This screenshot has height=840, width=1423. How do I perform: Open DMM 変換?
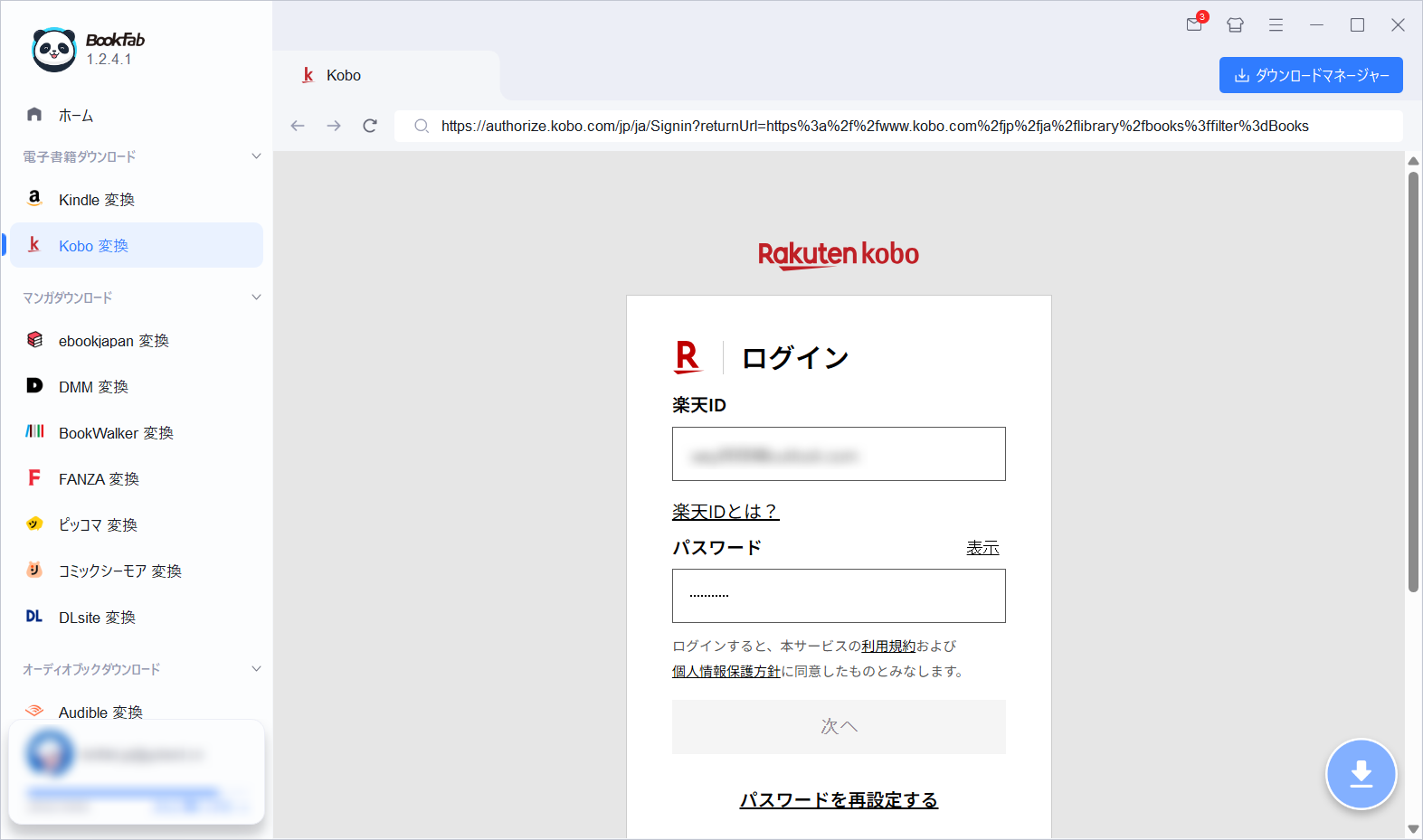coord(136,387)
